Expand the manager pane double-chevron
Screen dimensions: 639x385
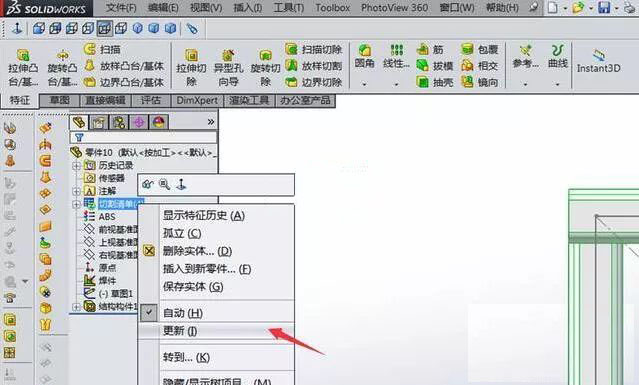211,122
